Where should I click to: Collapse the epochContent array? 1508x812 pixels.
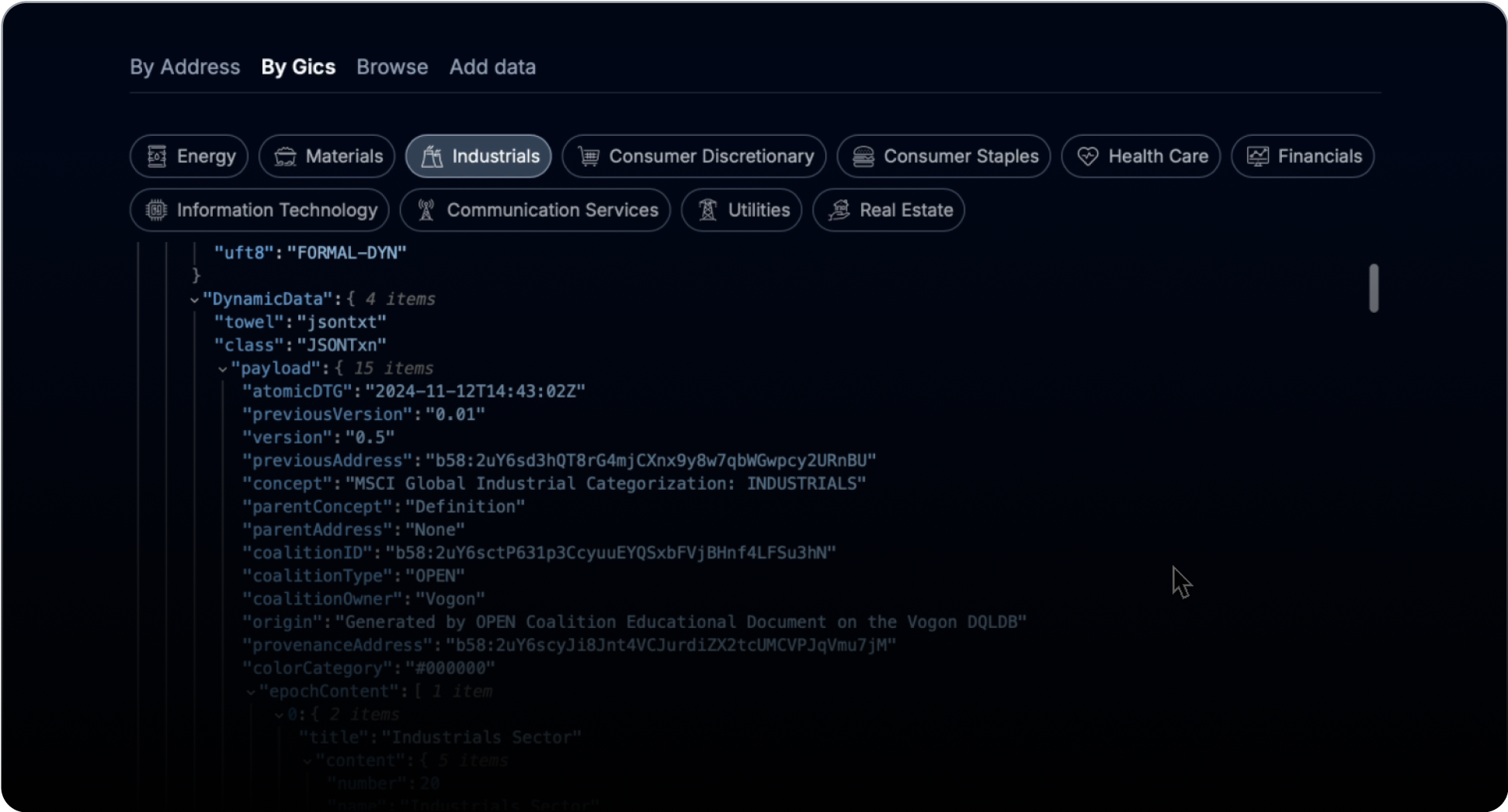coord(251,692)
